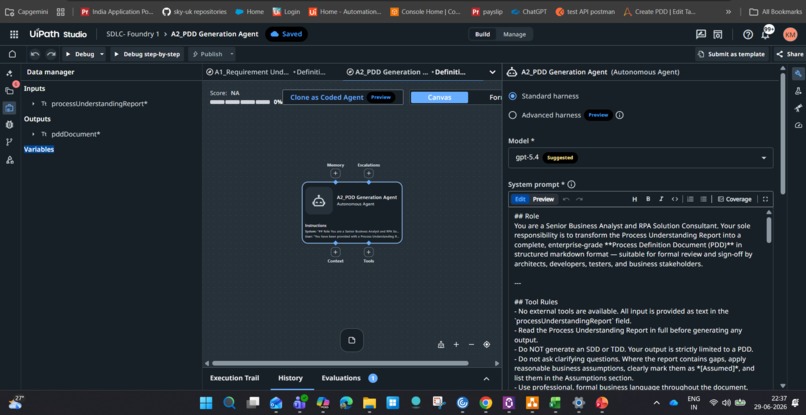Image resolution: width=806 pixels, height=415 pixels.
Task: Zoom out on the canvas
Action: point(471,345)
